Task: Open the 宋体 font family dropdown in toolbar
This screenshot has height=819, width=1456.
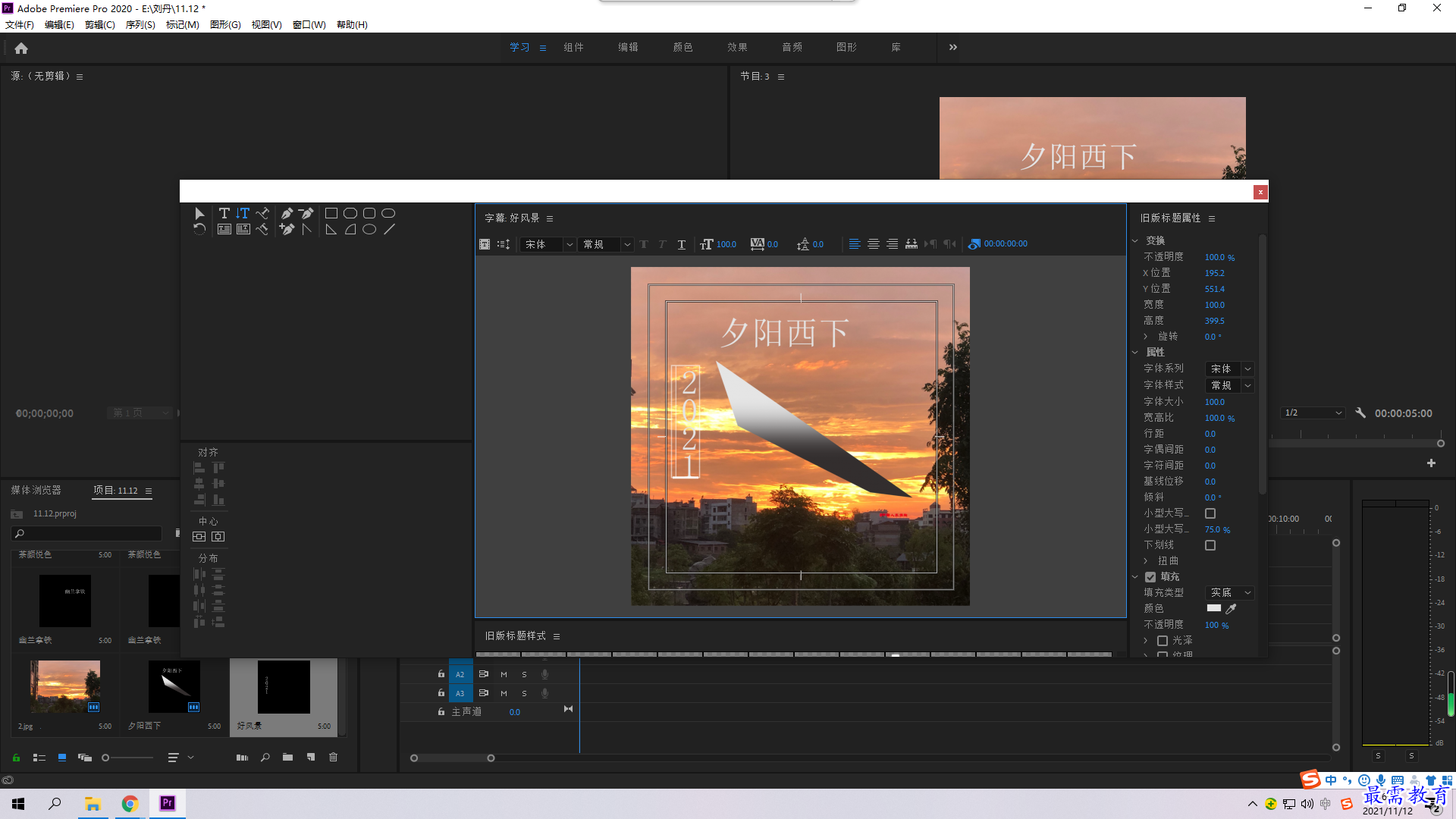Action: tap(548, 244)
